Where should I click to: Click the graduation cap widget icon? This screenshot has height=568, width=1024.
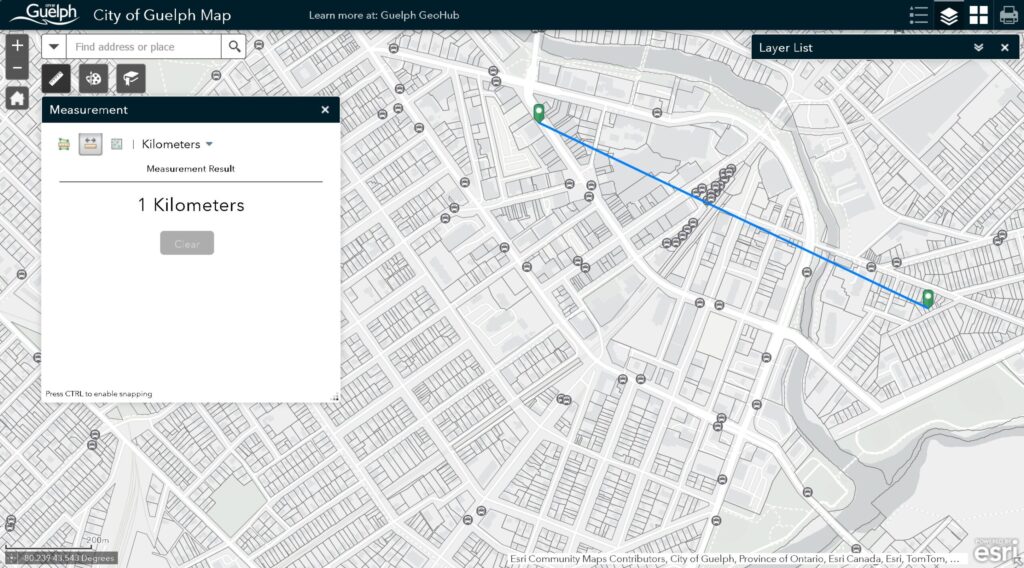coord(130,78)
